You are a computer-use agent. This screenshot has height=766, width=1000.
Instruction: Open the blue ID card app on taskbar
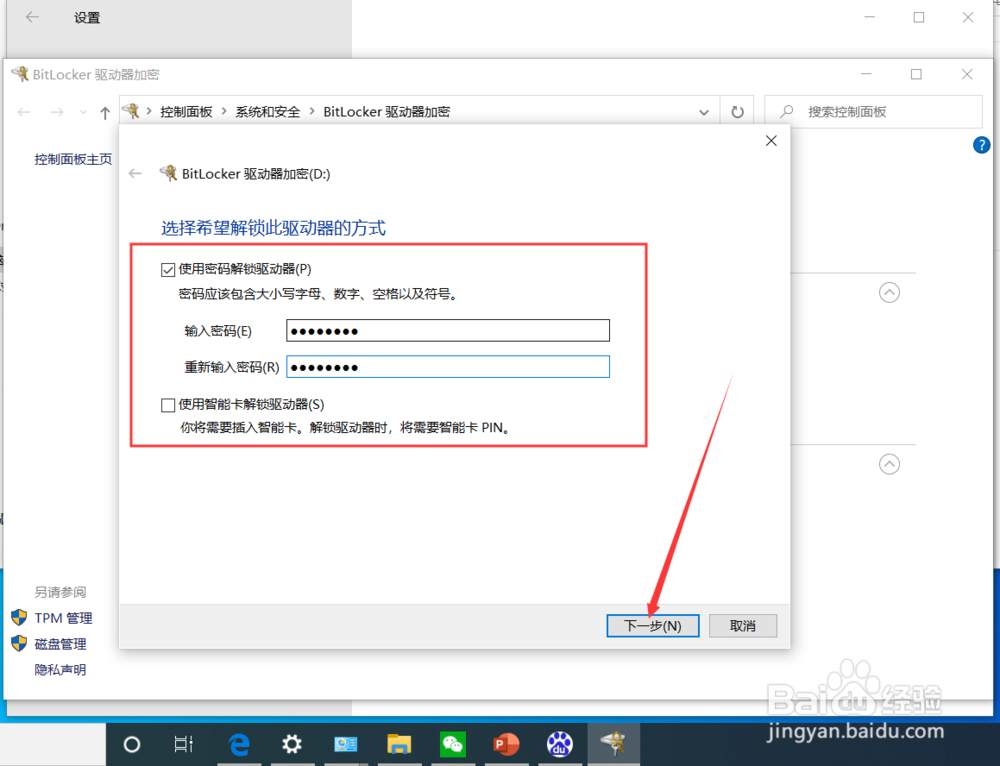tap(346, 744)
